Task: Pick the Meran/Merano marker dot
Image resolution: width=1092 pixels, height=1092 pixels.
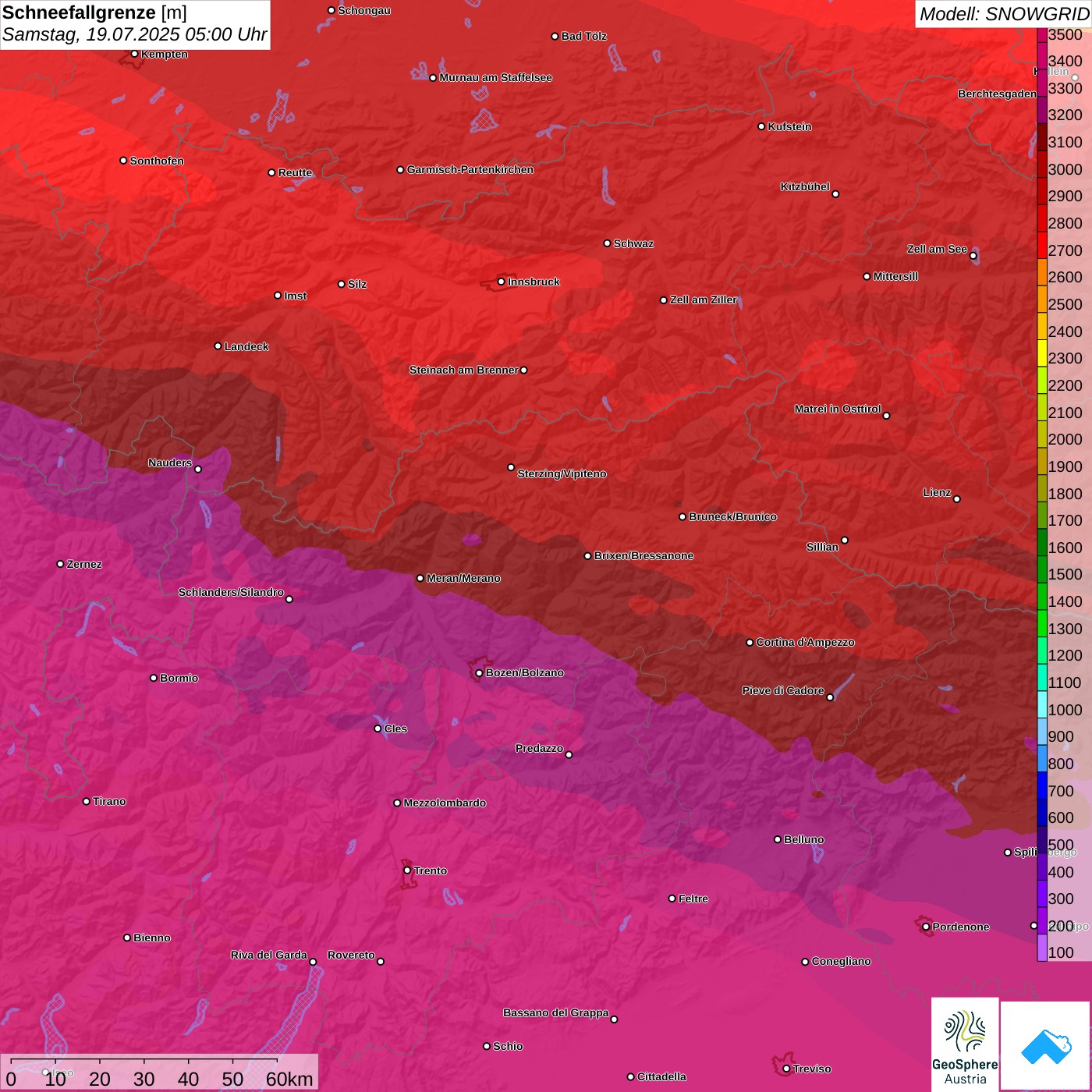Action: pos(420,578)
